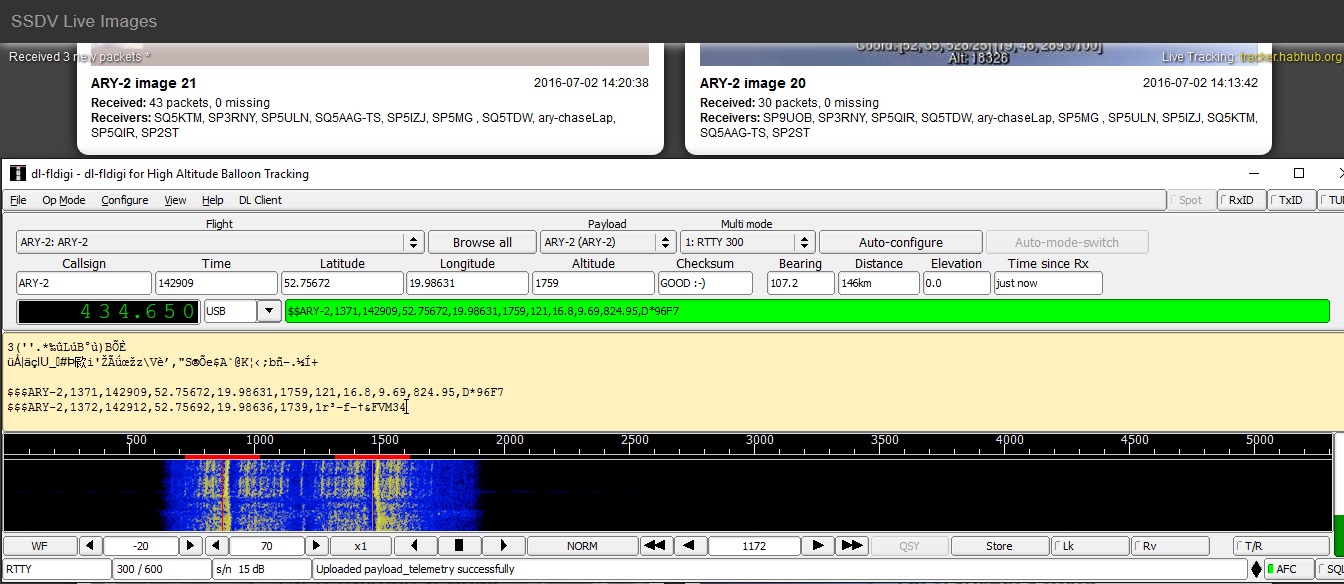Click the Auto-configure button
Screen dimensions: 1344x584
point(900,242)
